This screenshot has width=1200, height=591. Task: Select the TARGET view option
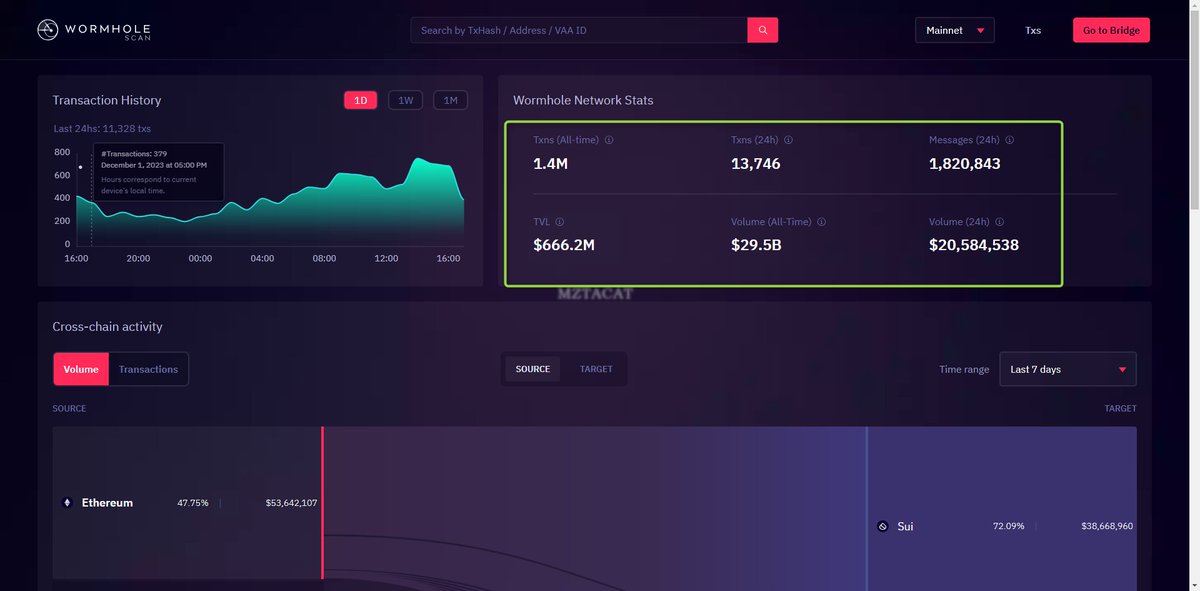coord(596,369)
